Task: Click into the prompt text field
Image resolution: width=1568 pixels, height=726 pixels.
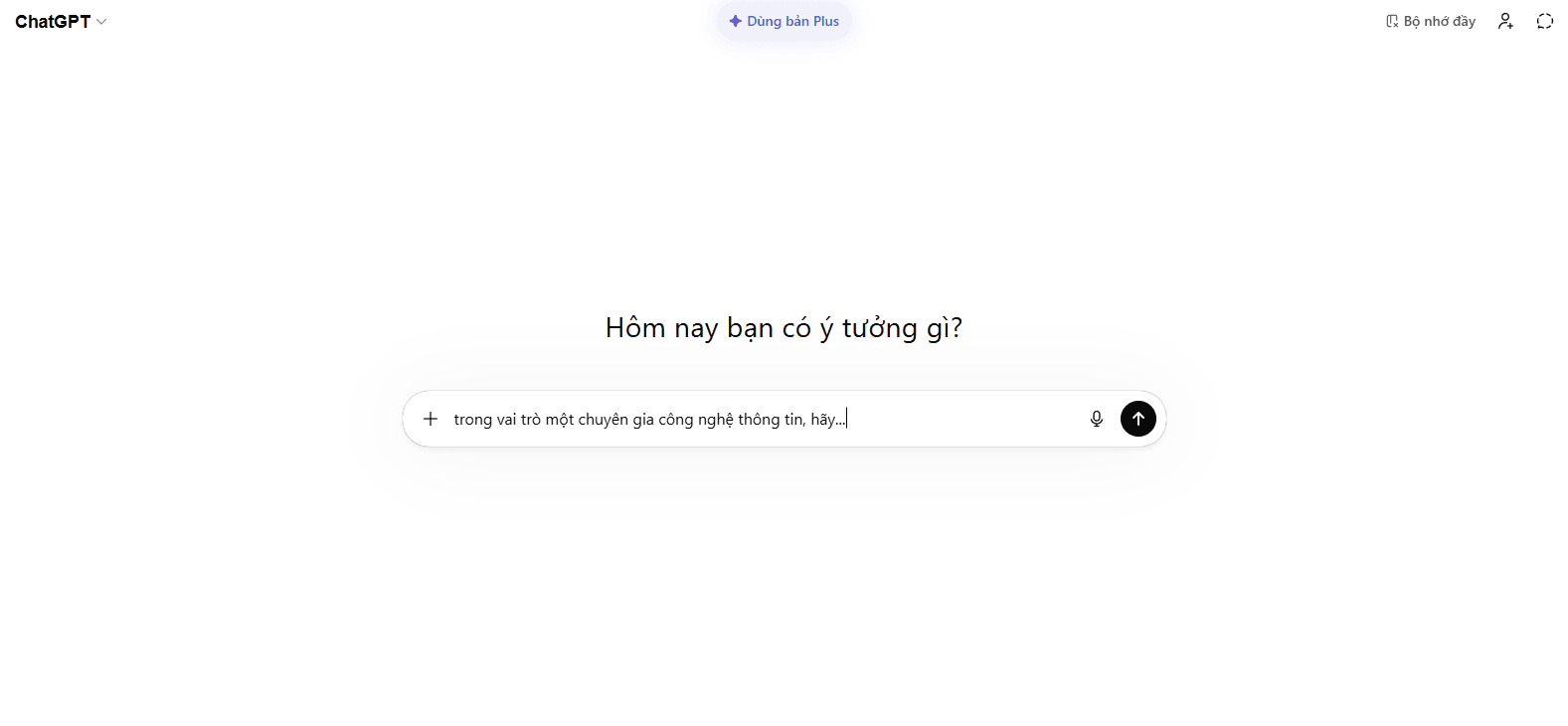Action: 761,419
